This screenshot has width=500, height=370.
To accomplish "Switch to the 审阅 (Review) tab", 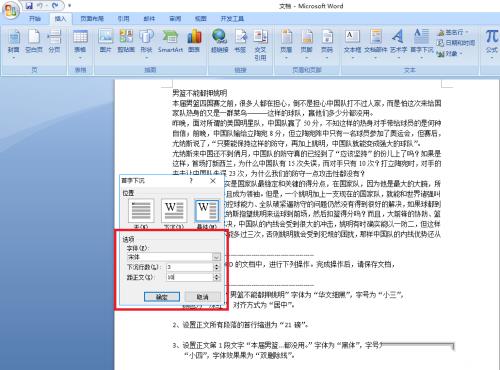I will 175,19.
